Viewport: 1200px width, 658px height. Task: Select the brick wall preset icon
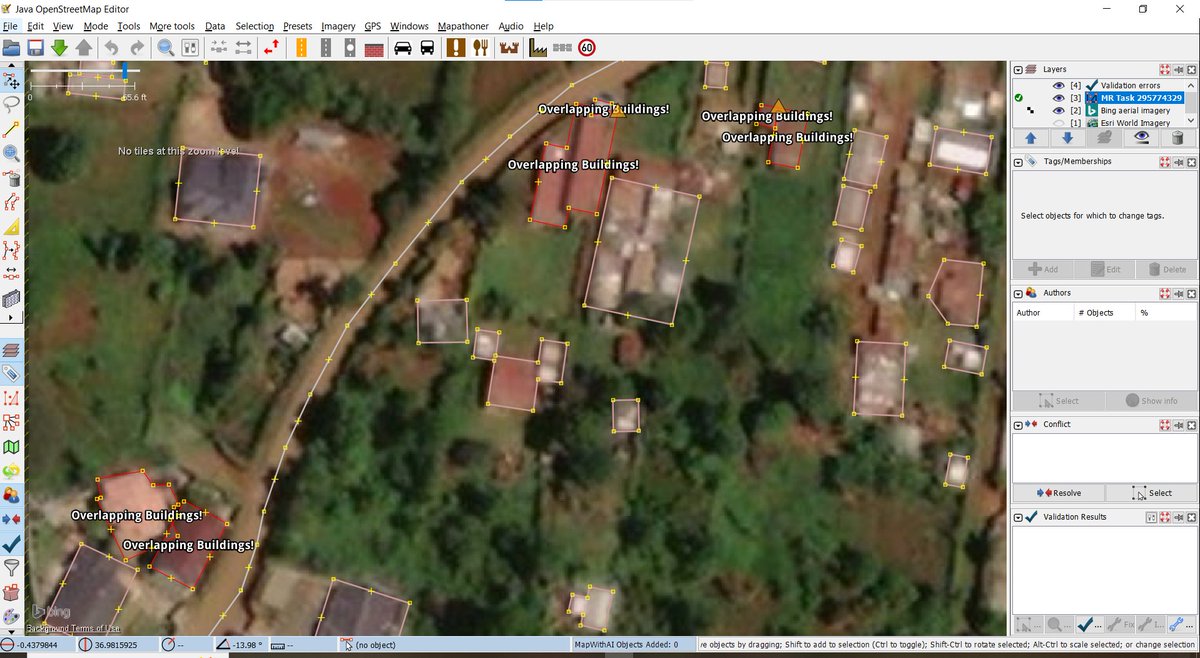tap(374, 47)
